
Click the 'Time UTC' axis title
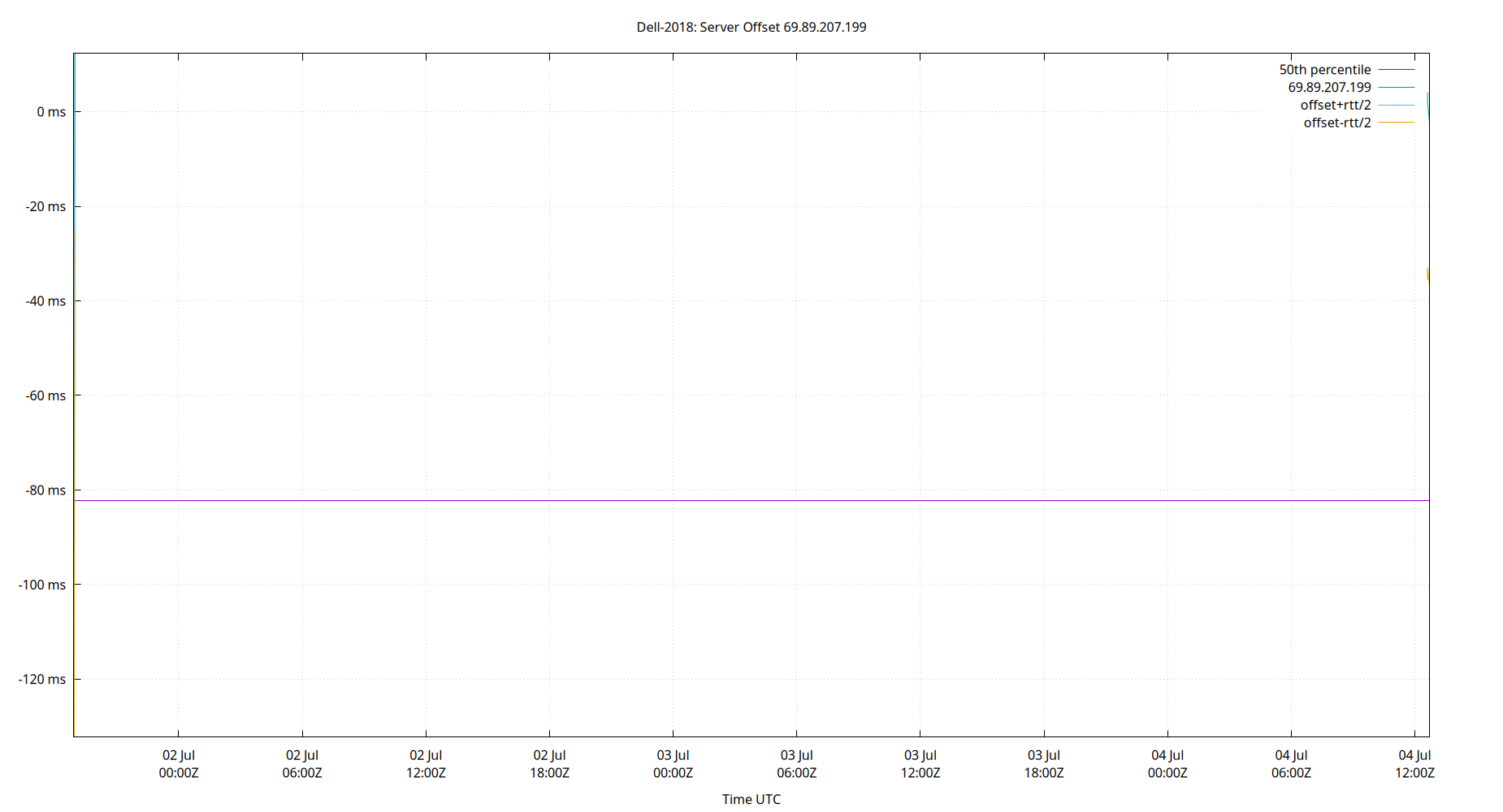point(751,799)
